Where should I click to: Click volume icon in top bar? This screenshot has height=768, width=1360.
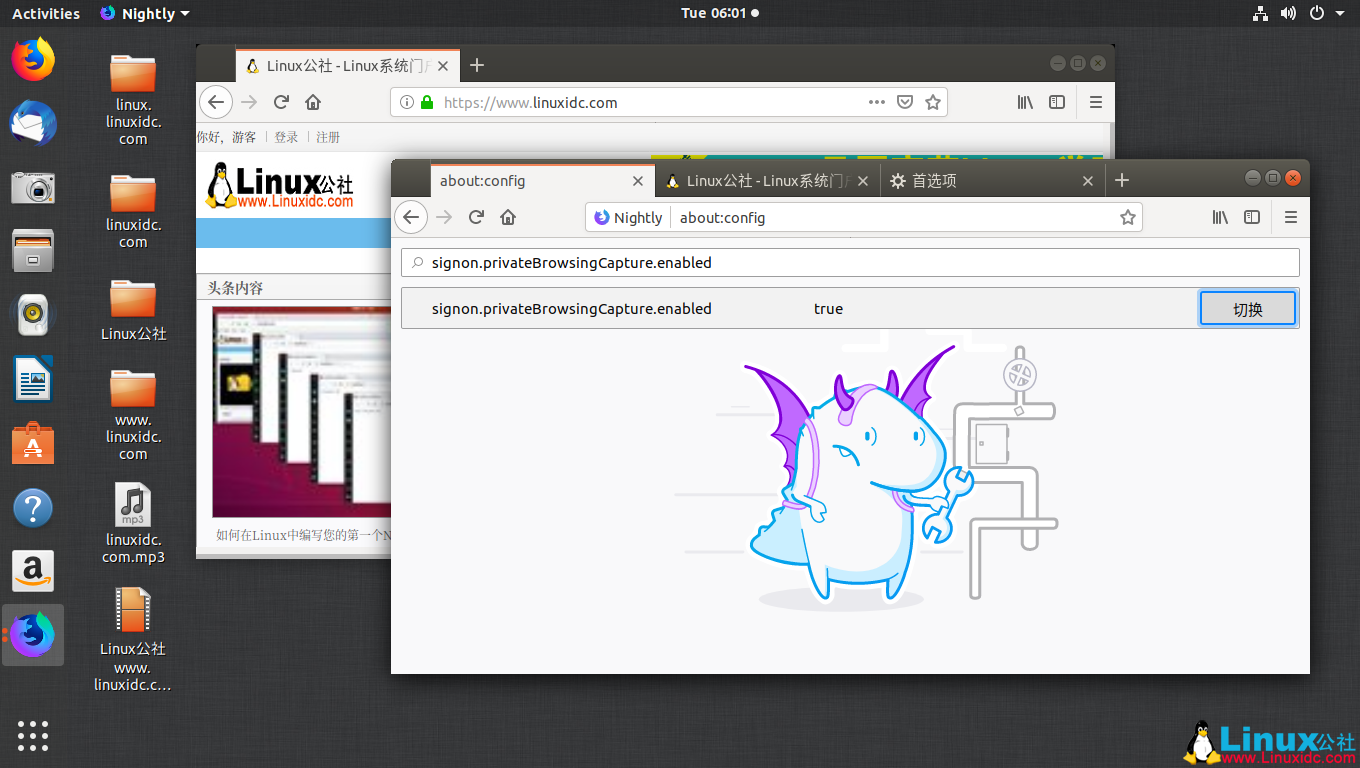[x=1288, y=13]
